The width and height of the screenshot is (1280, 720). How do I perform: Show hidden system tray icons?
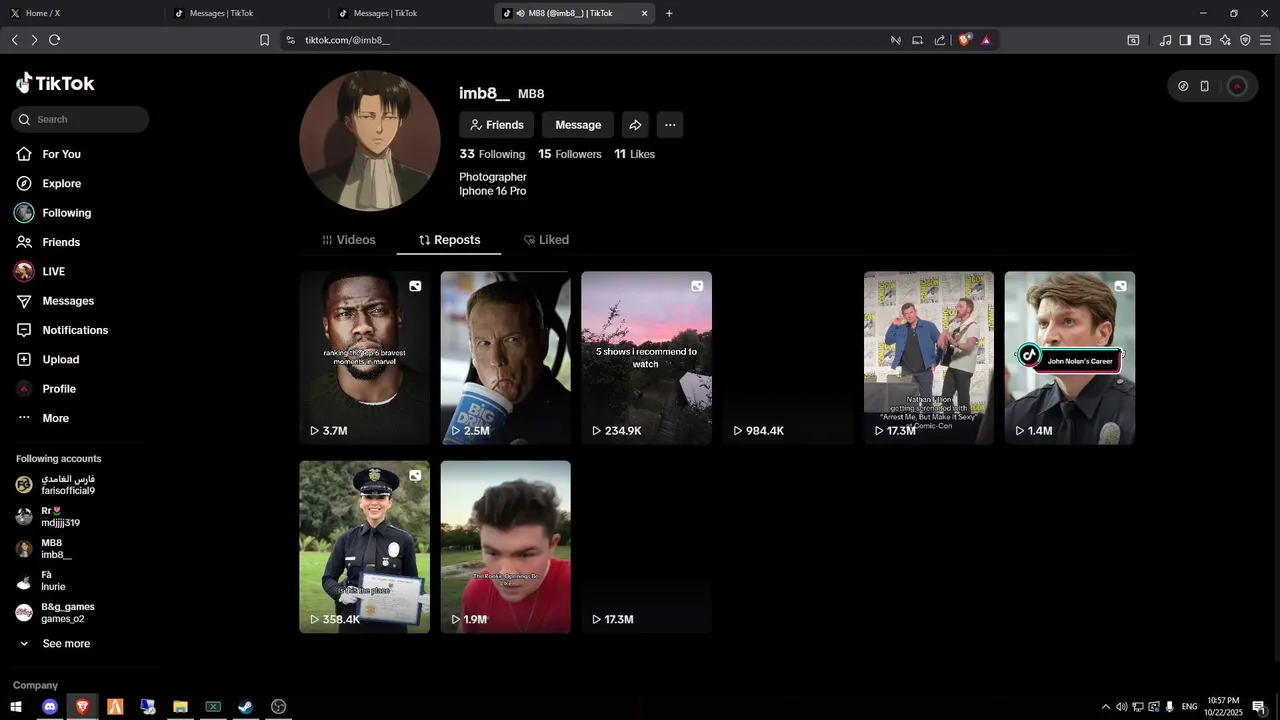pyautogui.click(x=1105, y=707)
